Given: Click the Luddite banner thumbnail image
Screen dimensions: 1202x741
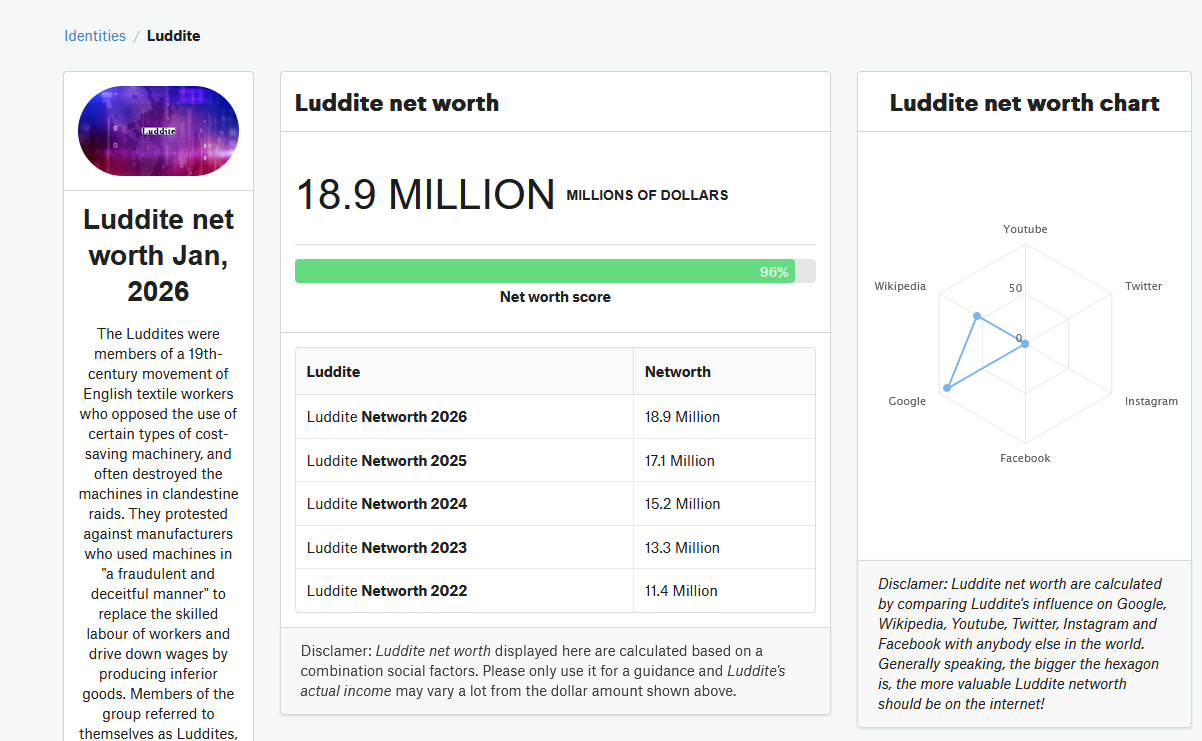Looking at the screenshot, I should coord(158,131).
